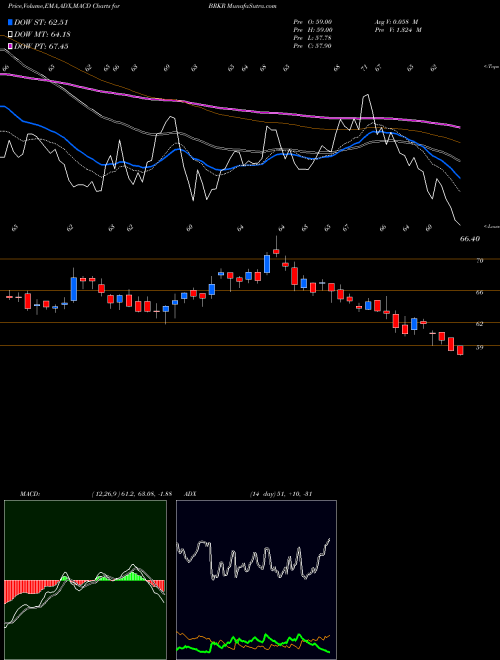Click the 66 price axis label

pos(479,292)
